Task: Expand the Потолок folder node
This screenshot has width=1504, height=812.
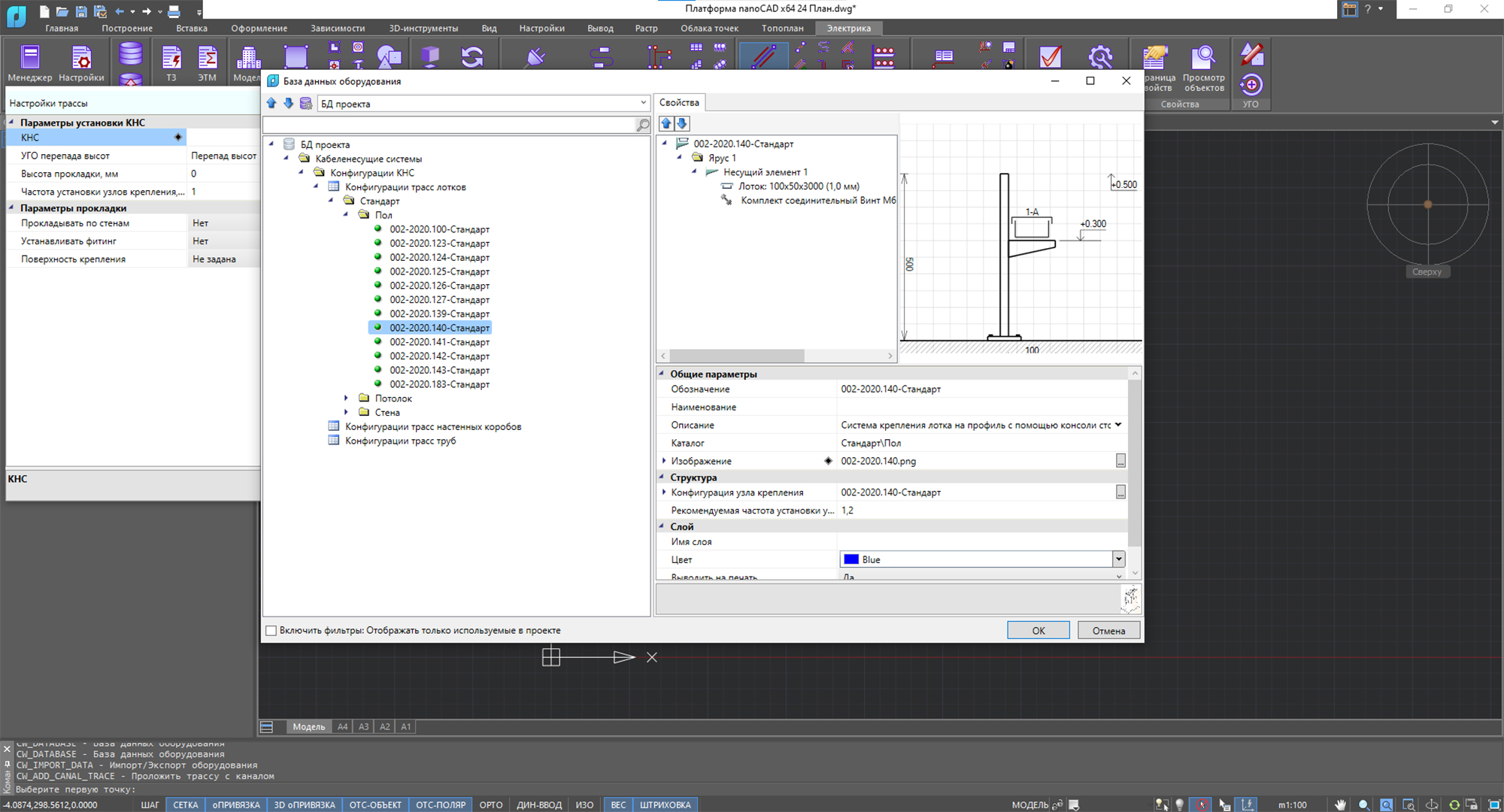Action: [346, 398]
